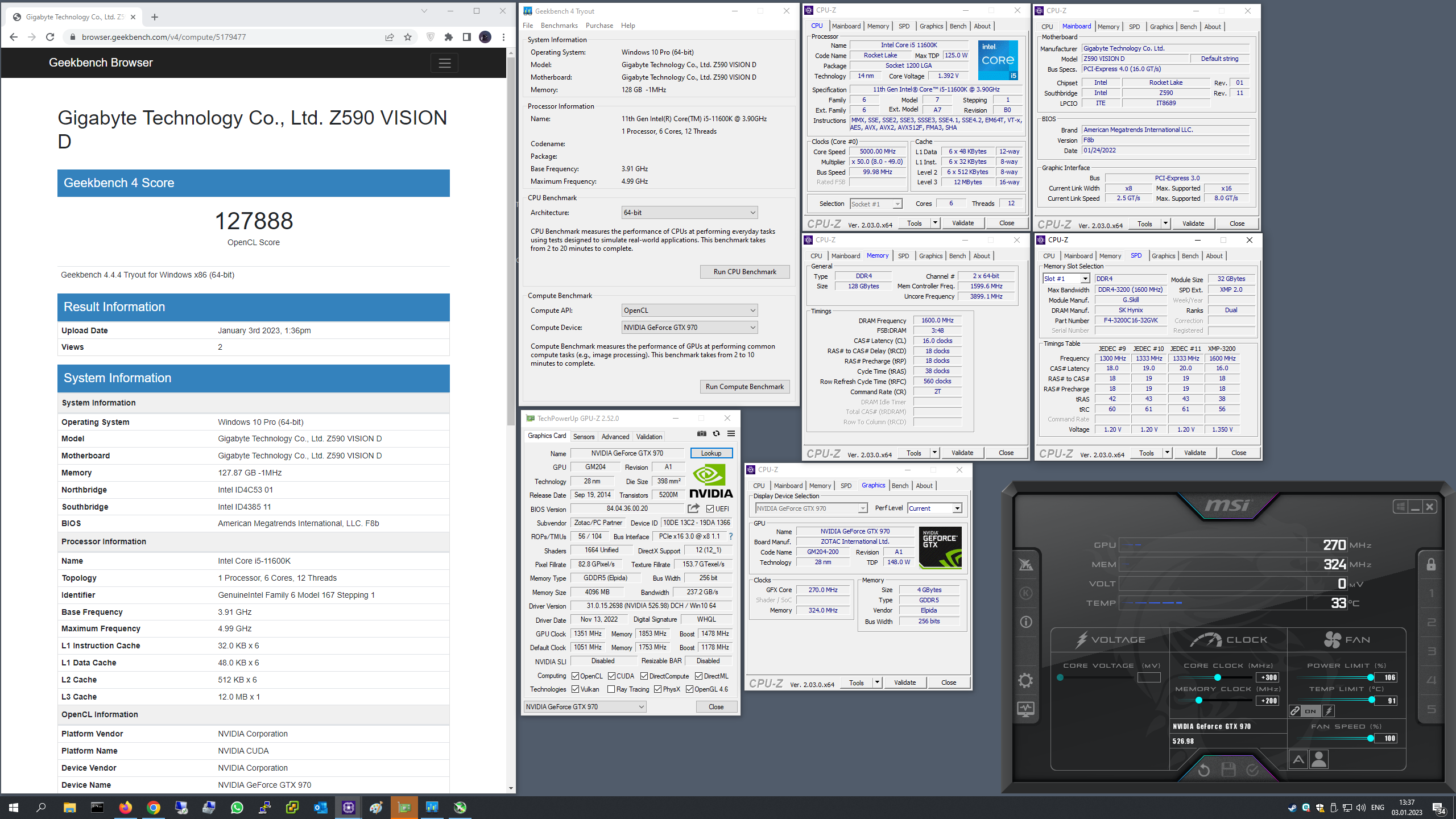Open File Explorer from the taskbar

(x=69, y=807)
